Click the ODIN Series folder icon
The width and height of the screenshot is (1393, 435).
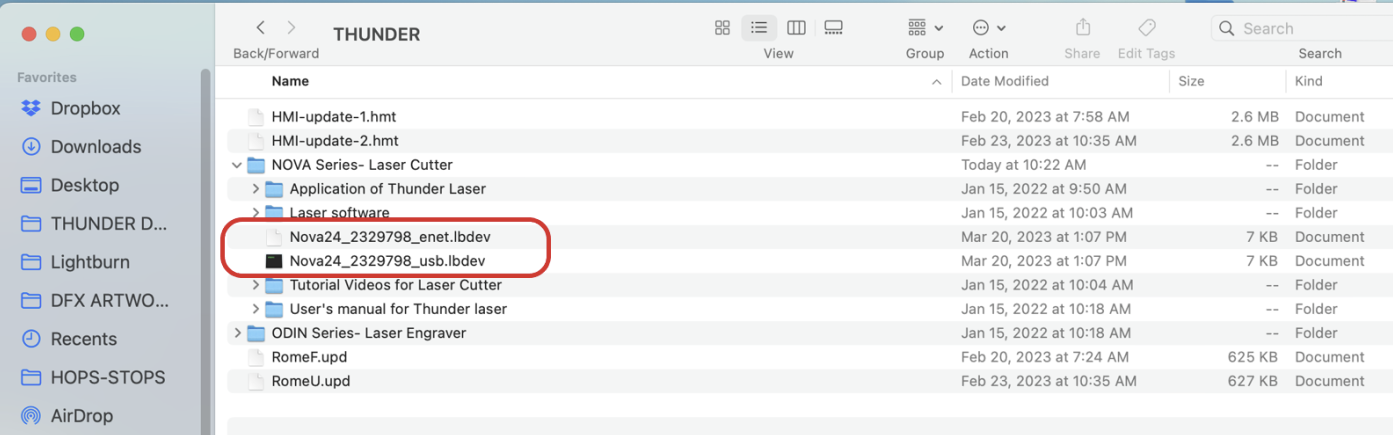tap(255, 333)
